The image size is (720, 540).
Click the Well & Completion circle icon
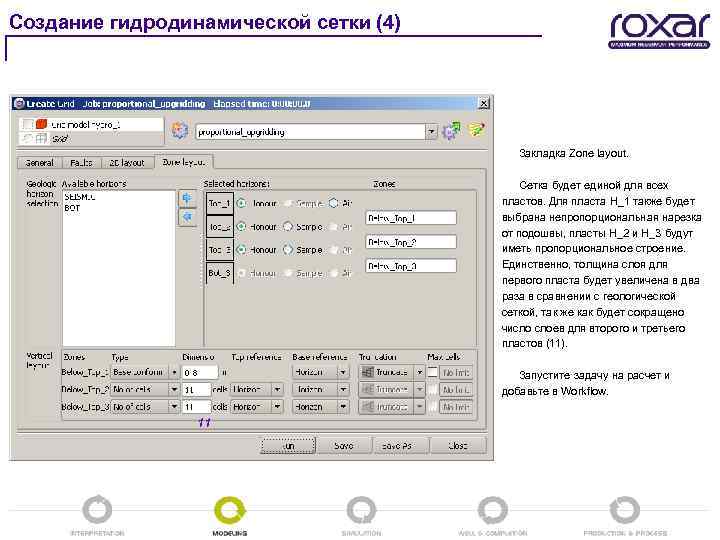coord(493,510)
